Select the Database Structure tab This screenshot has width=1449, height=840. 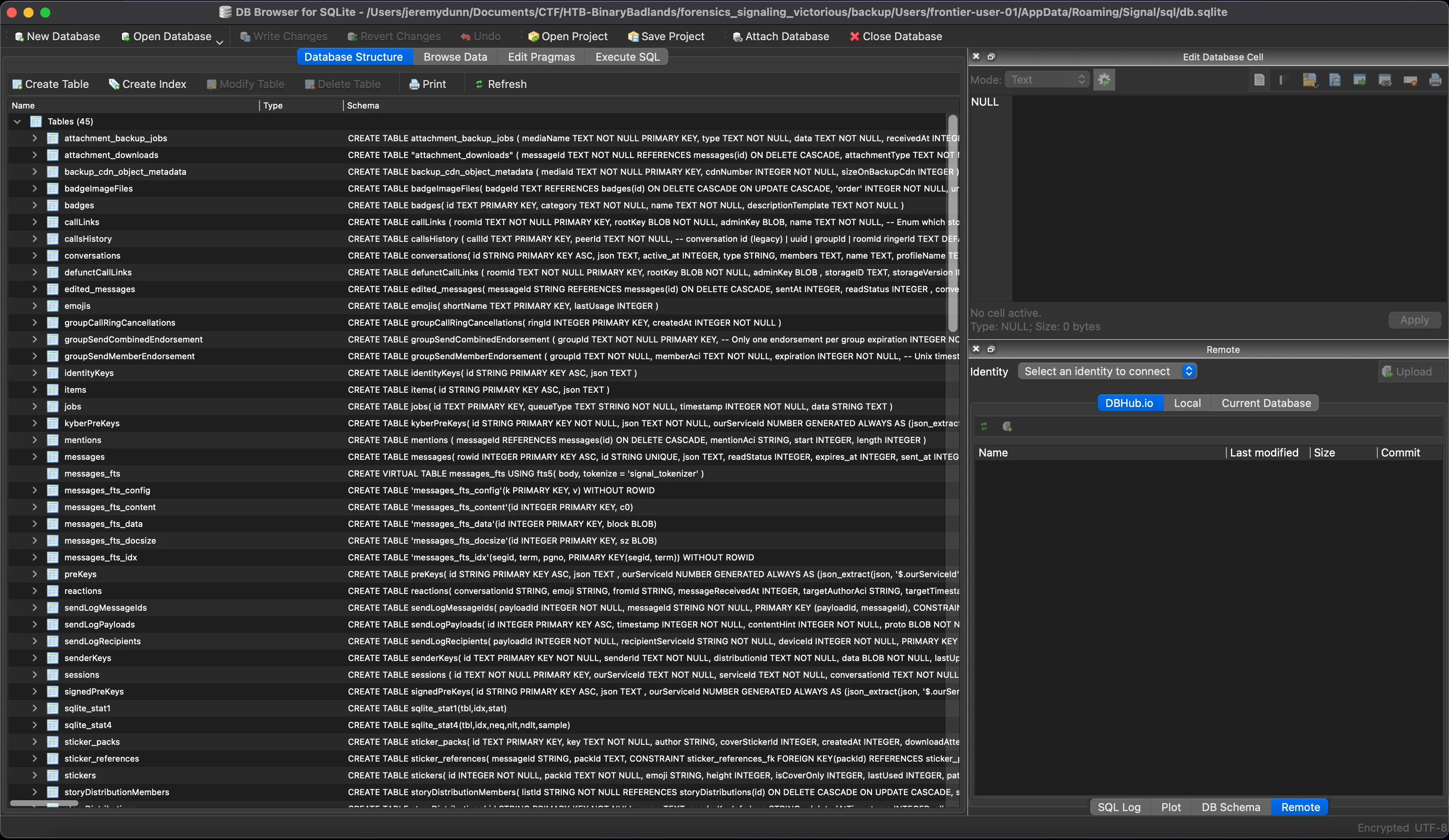(353, 57)
